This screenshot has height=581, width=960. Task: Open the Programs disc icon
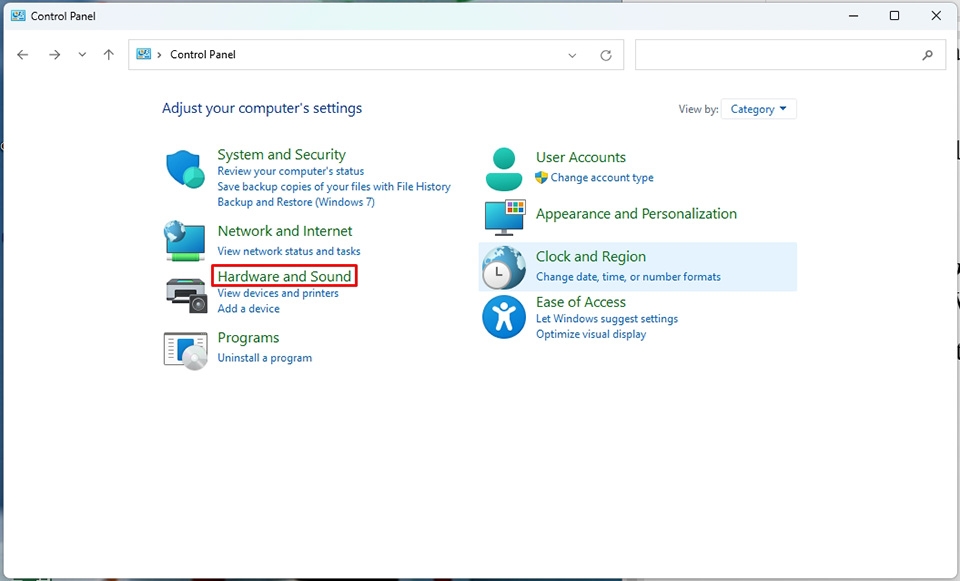186,351
